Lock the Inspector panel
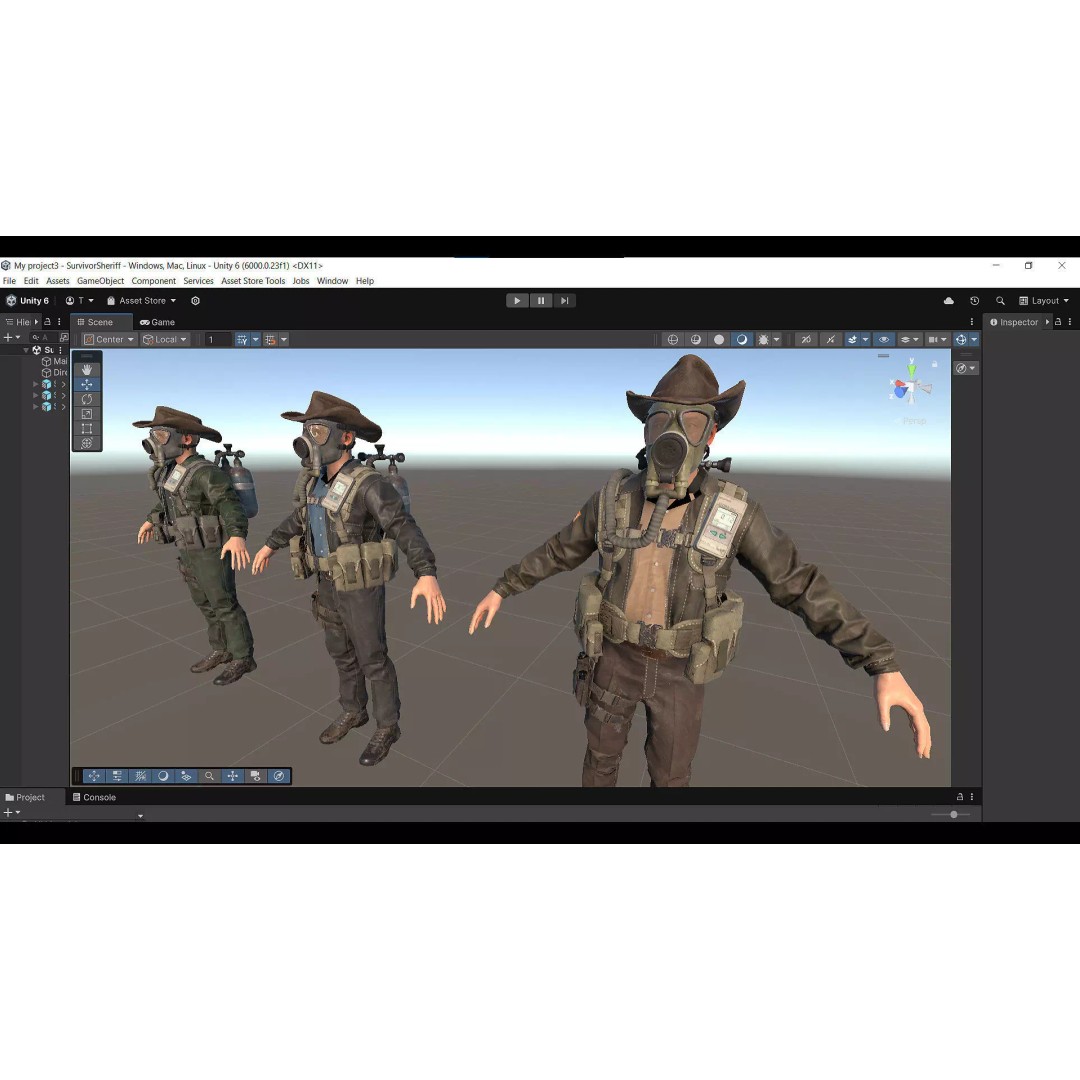 tap(1058, 322)
